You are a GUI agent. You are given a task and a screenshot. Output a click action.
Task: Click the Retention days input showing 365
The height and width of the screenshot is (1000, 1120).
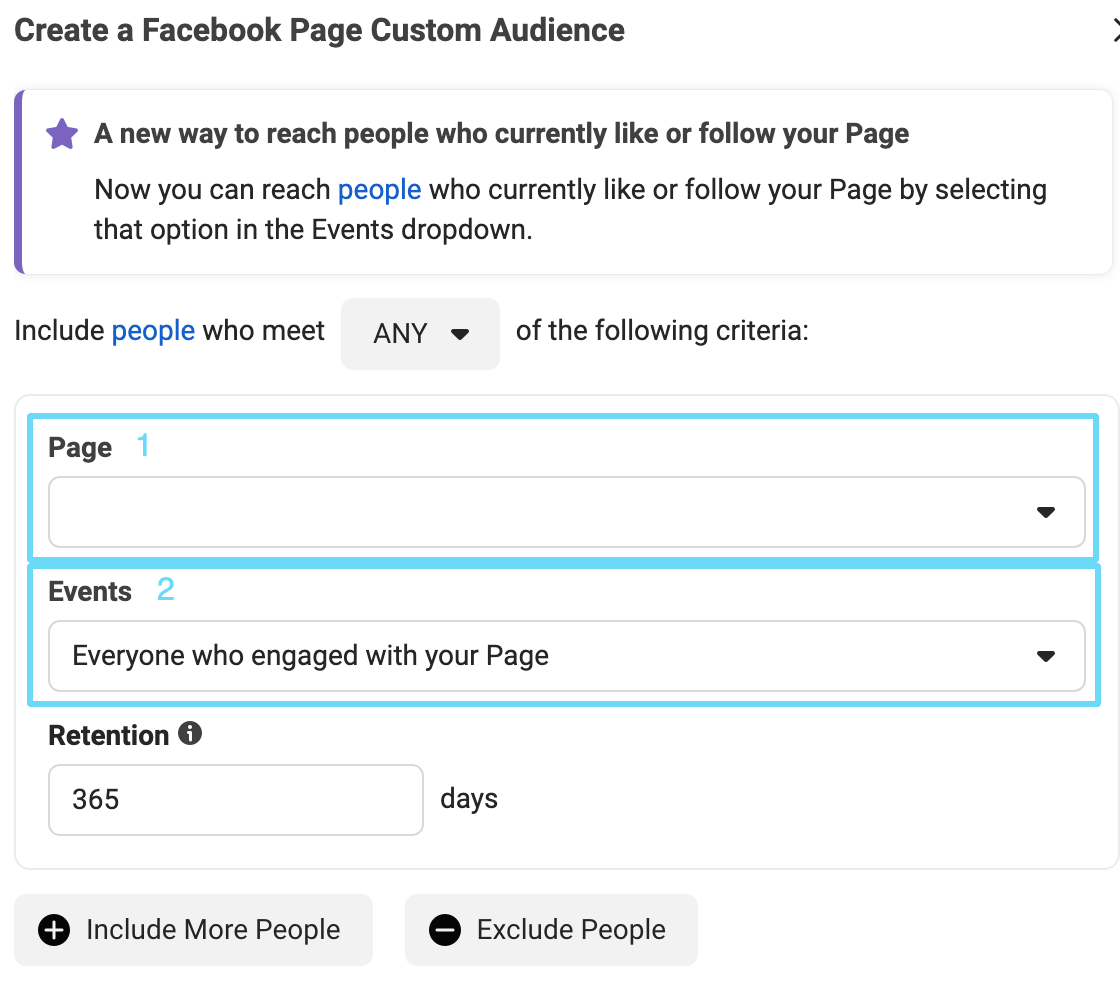point(235,799)
